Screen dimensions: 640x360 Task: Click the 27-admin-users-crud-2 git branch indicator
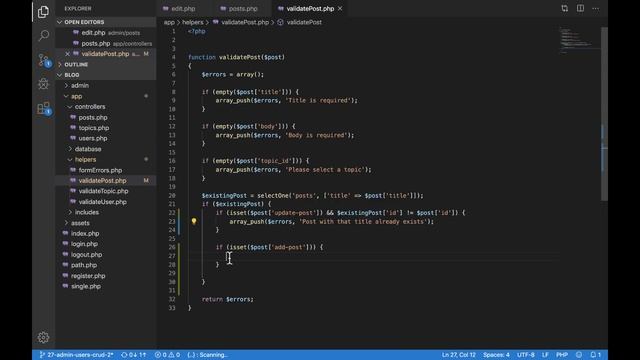(x=76, y=355)
